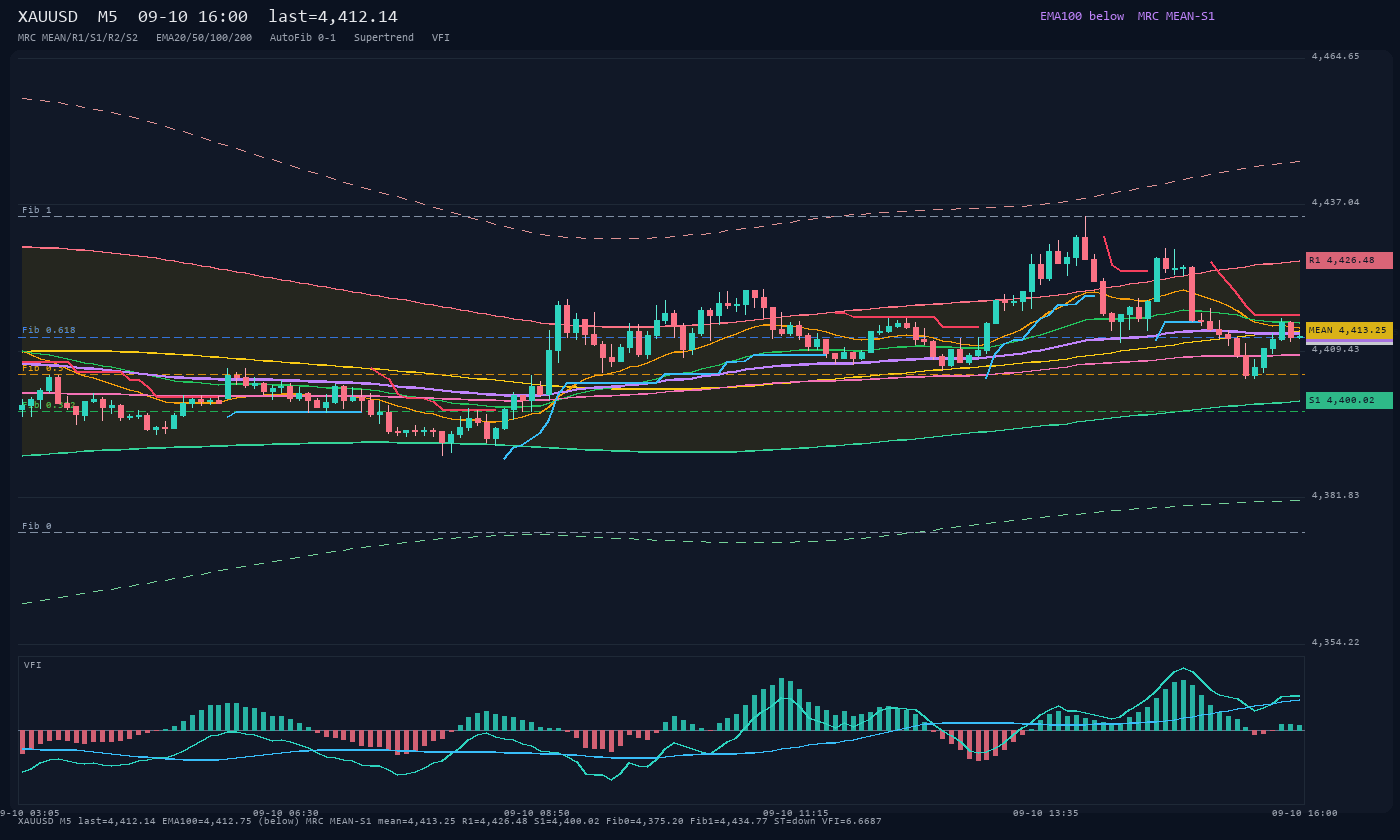Click the 4,464.65 price axis label
This screenshot has width=1400, height=840.
pos(1336,57)
